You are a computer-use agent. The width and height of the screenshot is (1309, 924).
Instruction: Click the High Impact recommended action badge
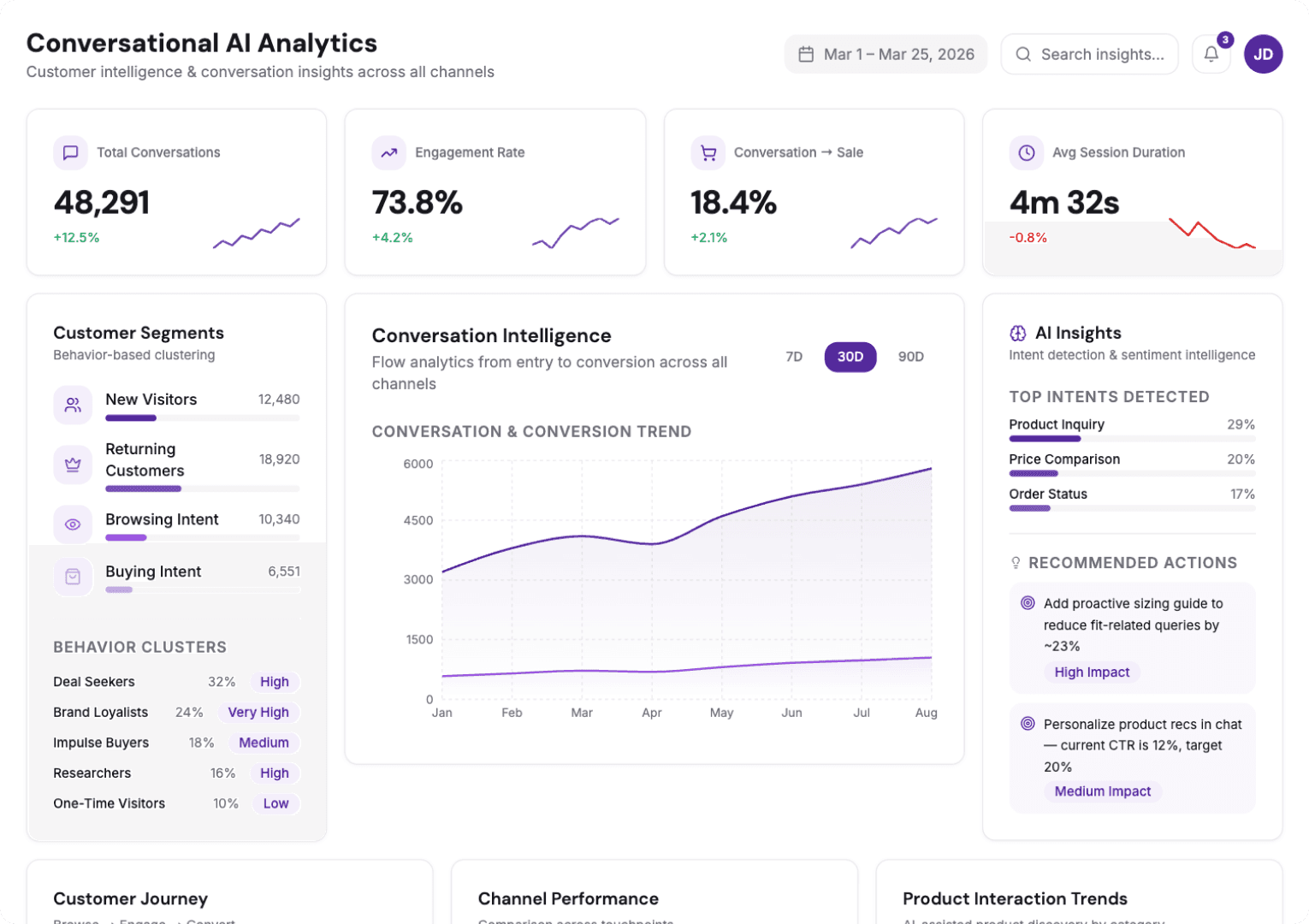click(x=1093, y=672)
